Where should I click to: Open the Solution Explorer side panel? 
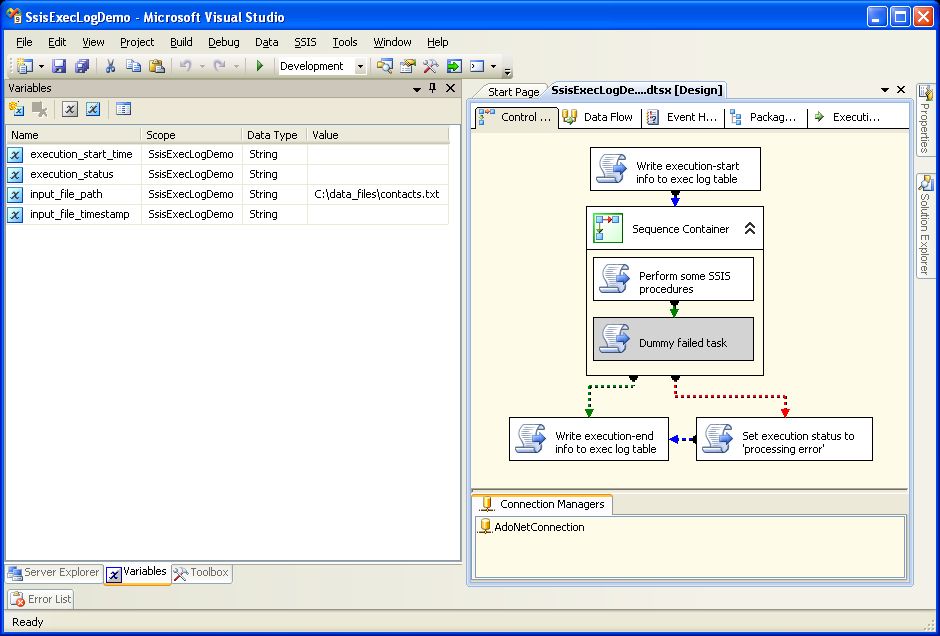click(925, 227)
